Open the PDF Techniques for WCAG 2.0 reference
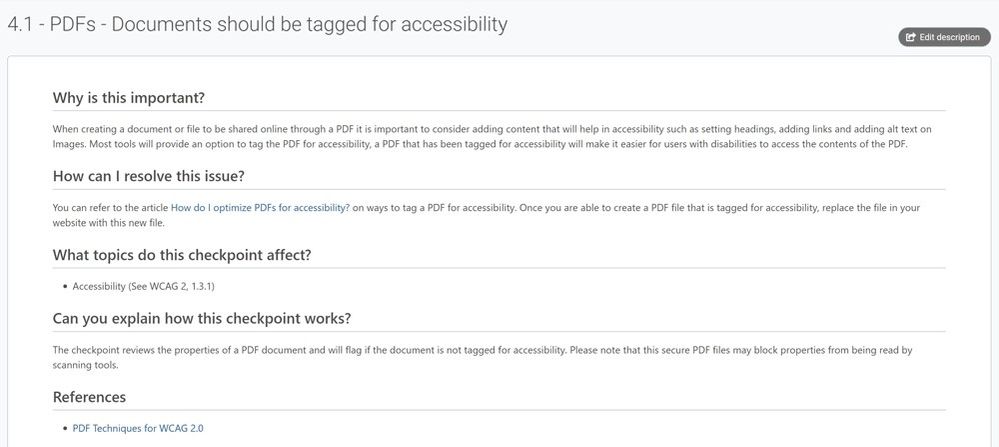 [138, 429]
